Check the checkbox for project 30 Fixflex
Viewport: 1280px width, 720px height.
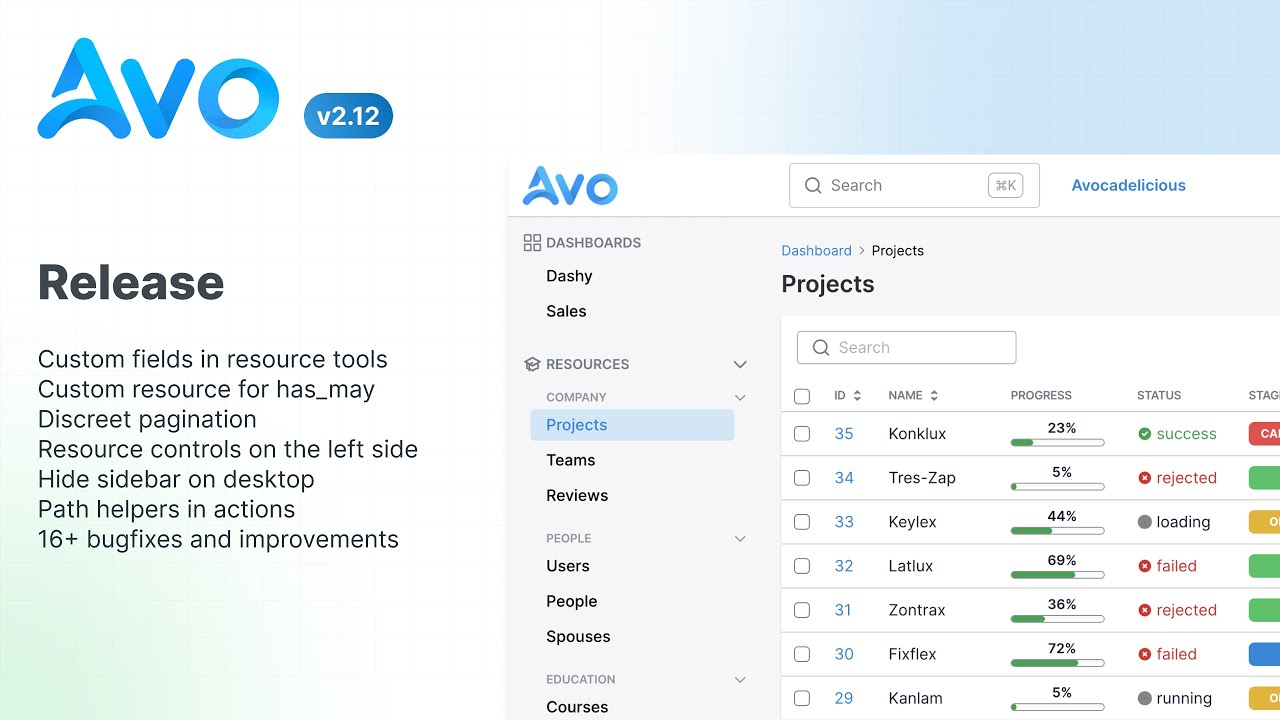[802, 654]
